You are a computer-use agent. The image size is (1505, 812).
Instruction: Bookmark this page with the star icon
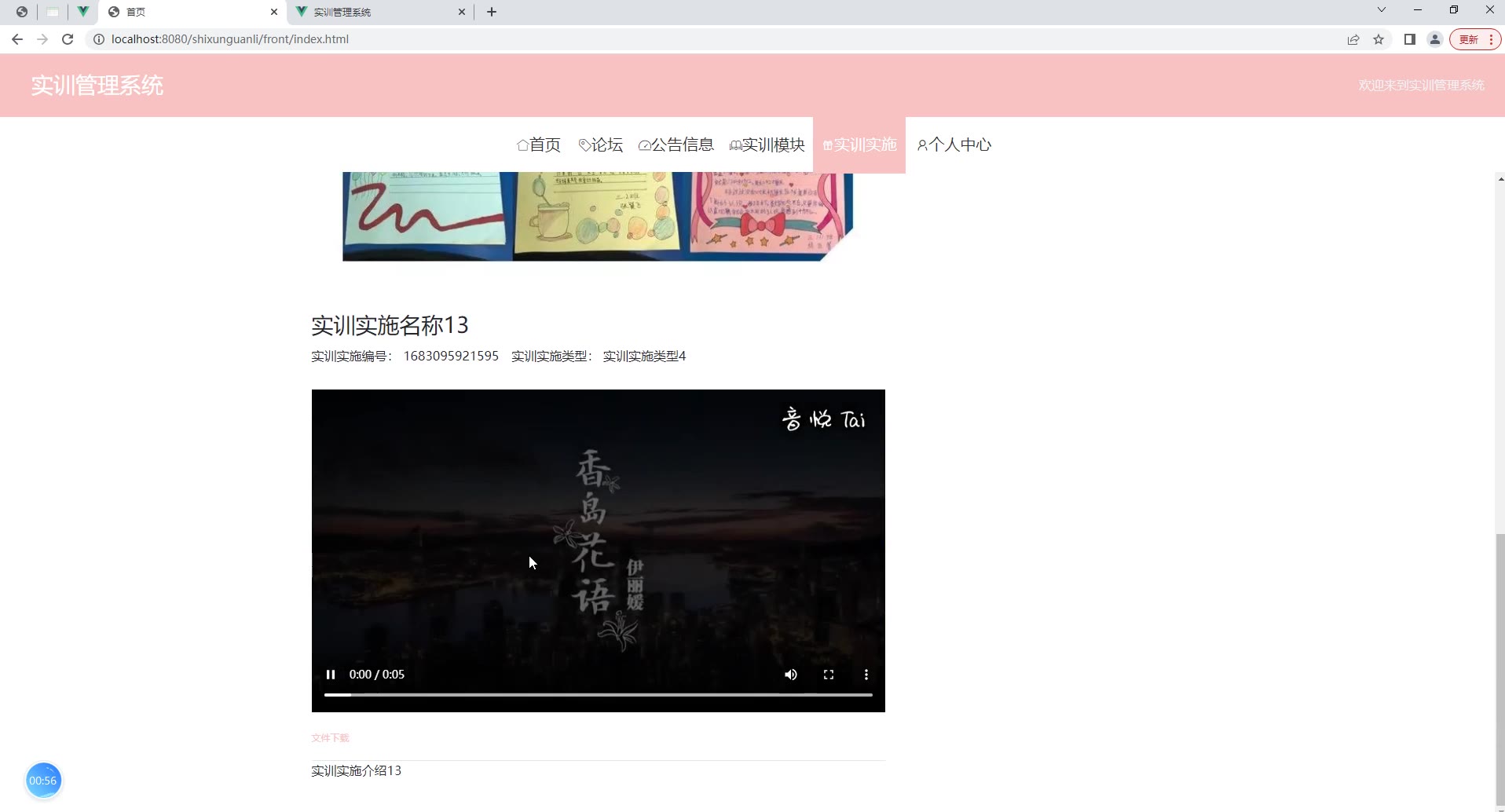pyautogui.click(x=1379, y=39)
